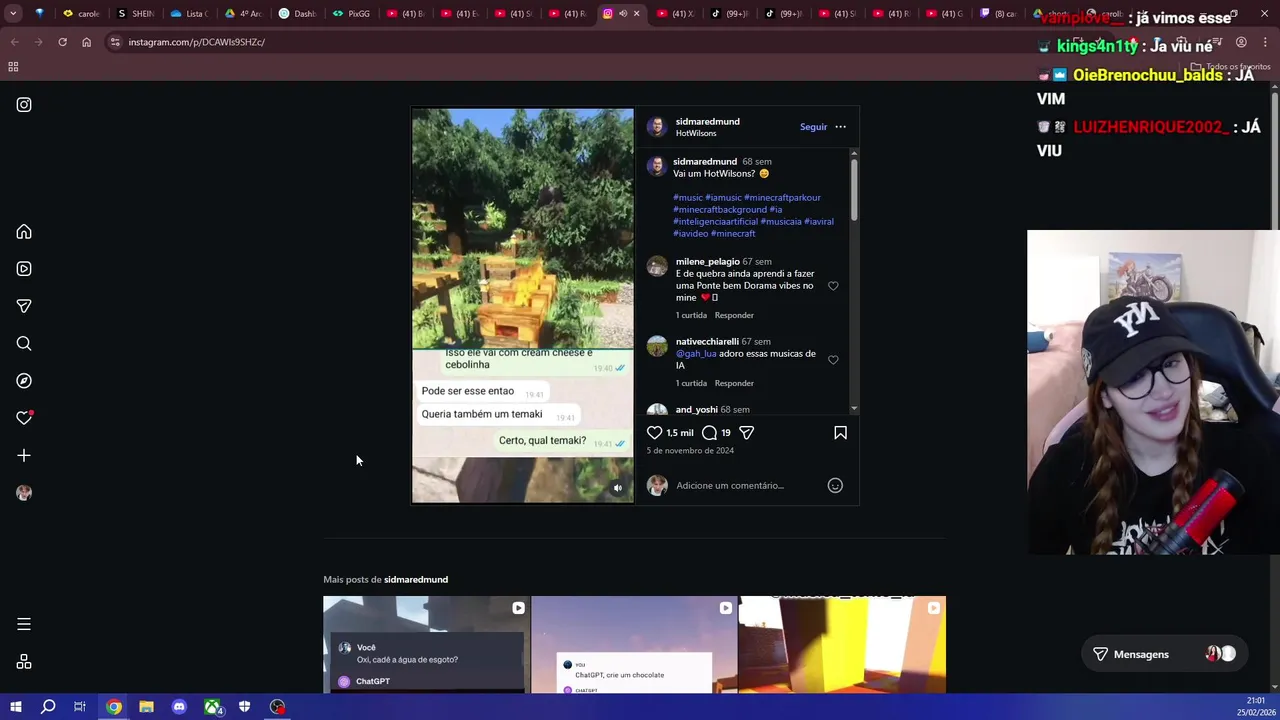Open the Windows Start menu

coord(15,707)
